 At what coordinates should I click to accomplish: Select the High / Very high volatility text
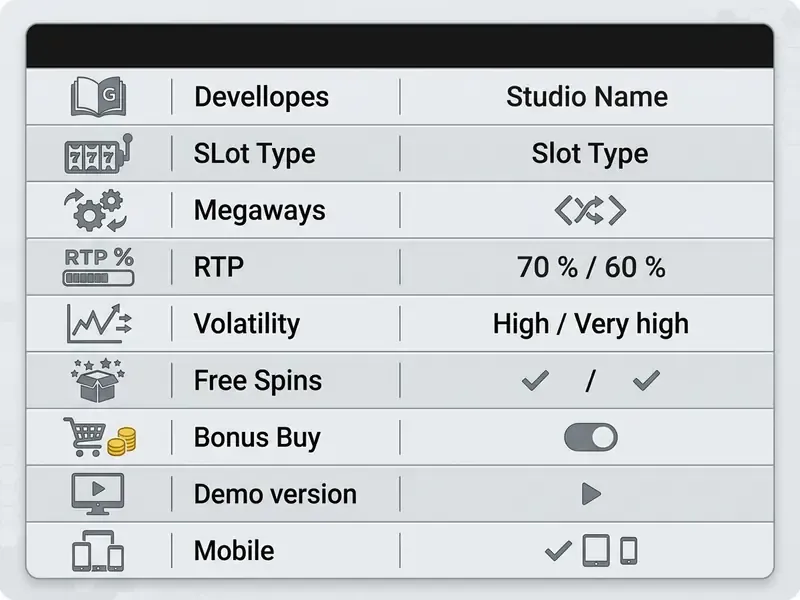[591, 323]
